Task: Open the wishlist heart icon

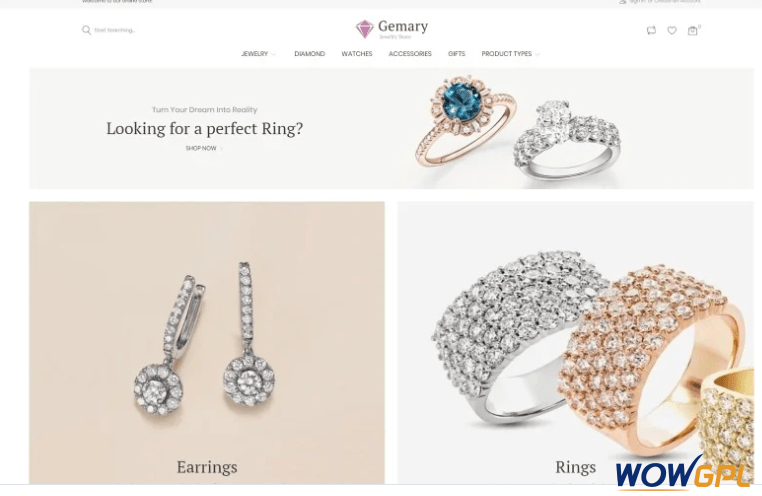Action: (672, 31)
